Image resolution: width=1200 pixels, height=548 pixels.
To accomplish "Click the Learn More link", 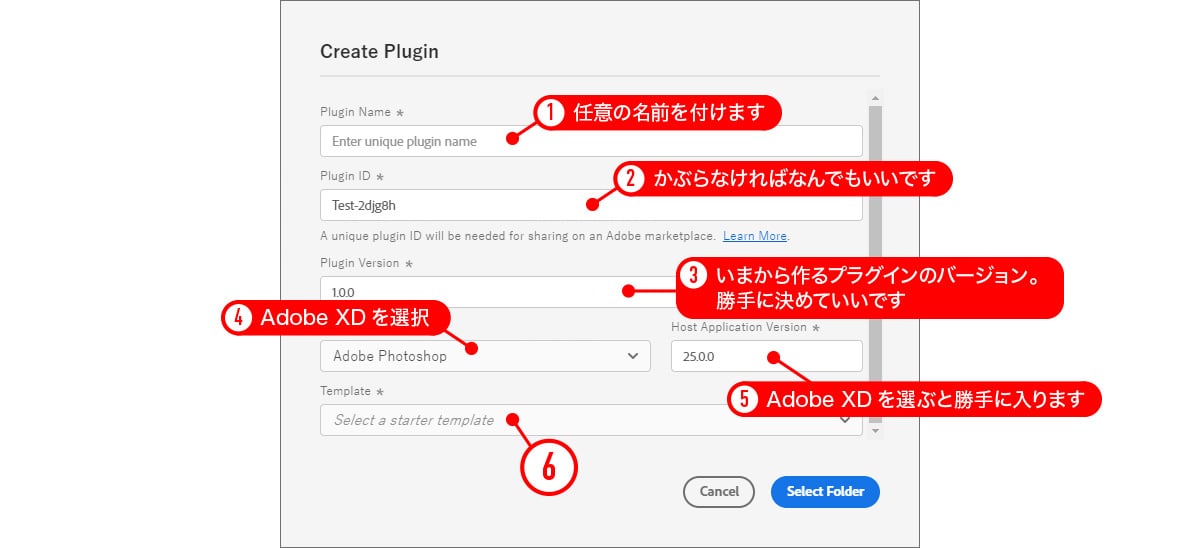I will [x=755, y=236].
